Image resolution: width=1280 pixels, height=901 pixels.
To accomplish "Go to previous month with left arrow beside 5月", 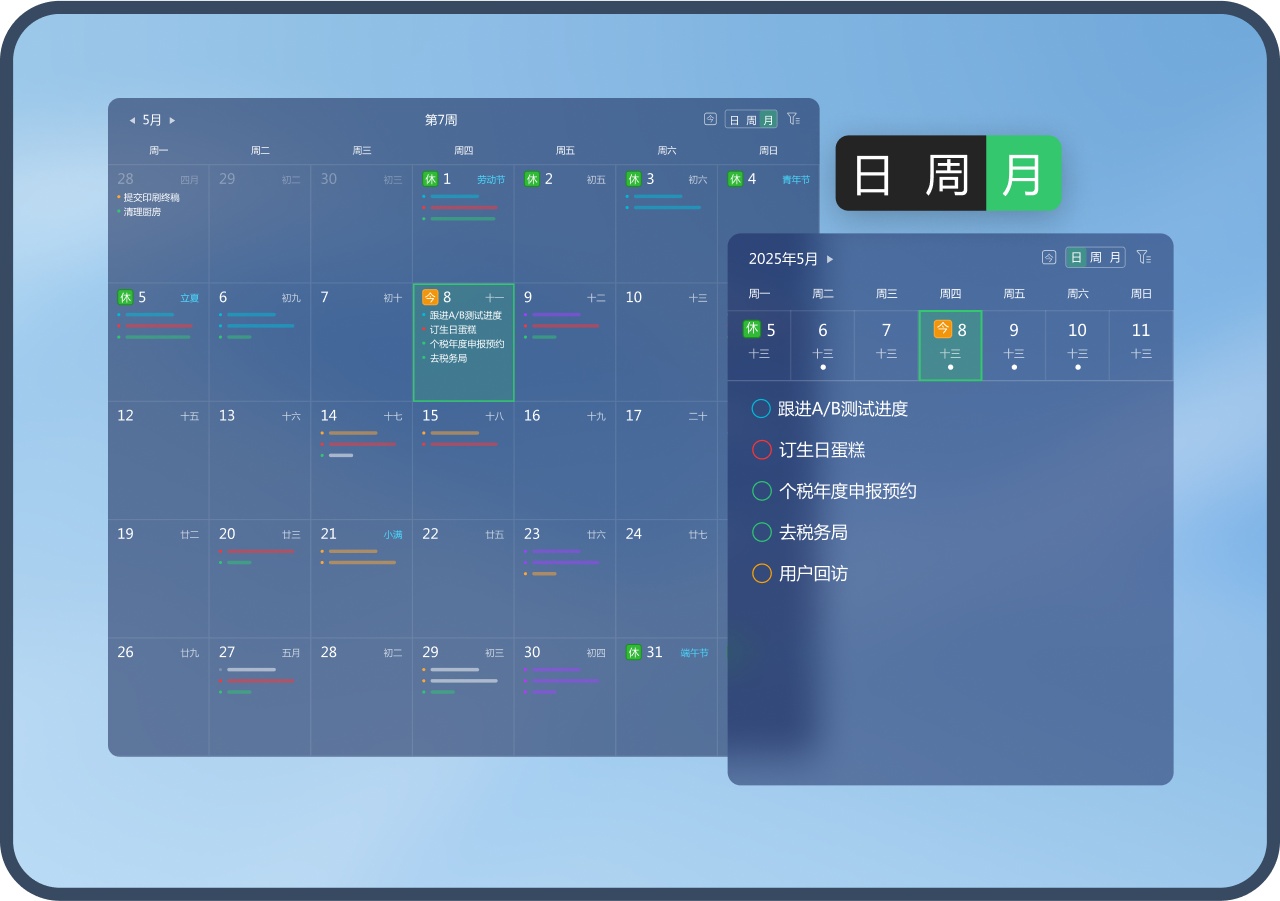I will coord(132,120).
